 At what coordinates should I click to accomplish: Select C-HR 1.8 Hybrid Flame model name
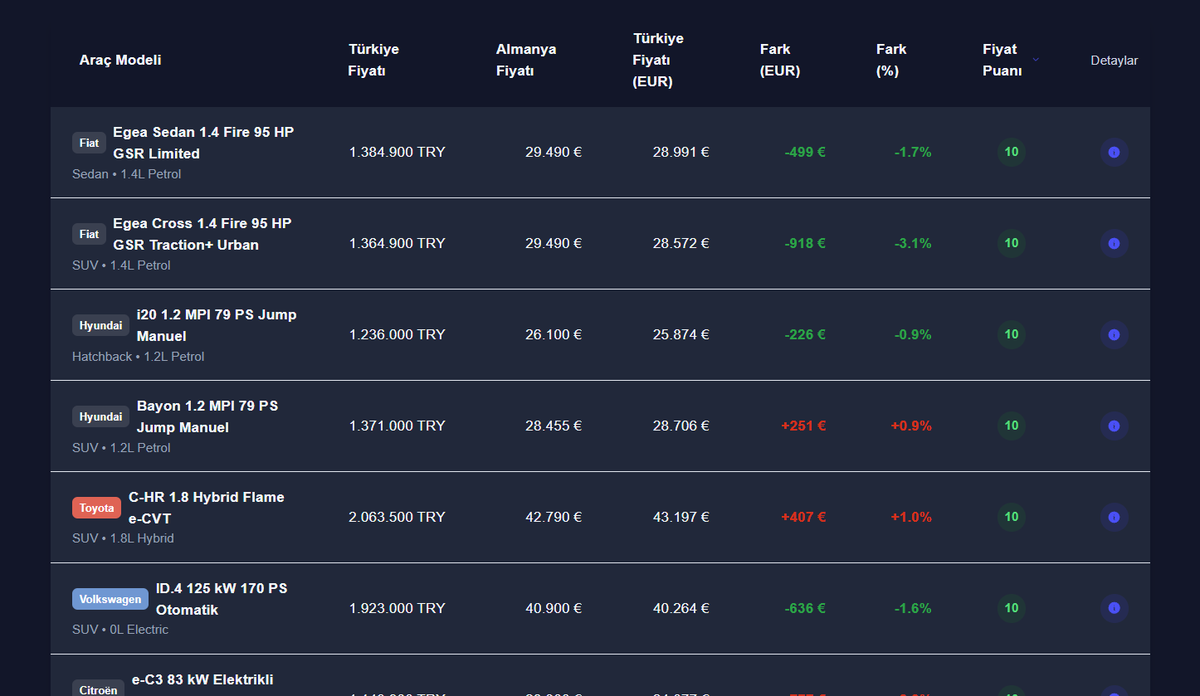pos(206,508)
